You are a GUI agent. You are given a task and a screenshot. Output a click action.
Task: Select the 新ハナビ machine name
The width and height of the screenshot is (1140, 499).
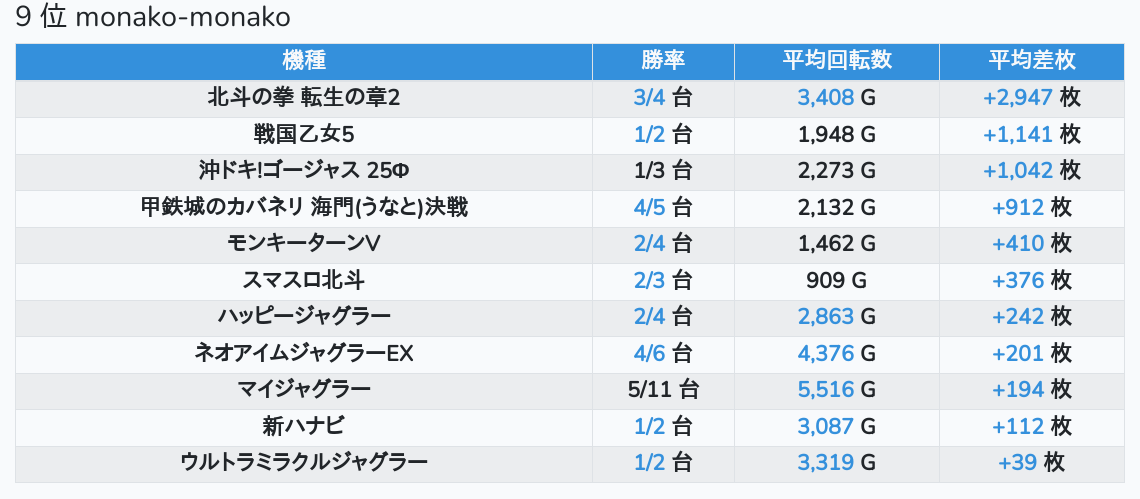[x=304, y=426]
